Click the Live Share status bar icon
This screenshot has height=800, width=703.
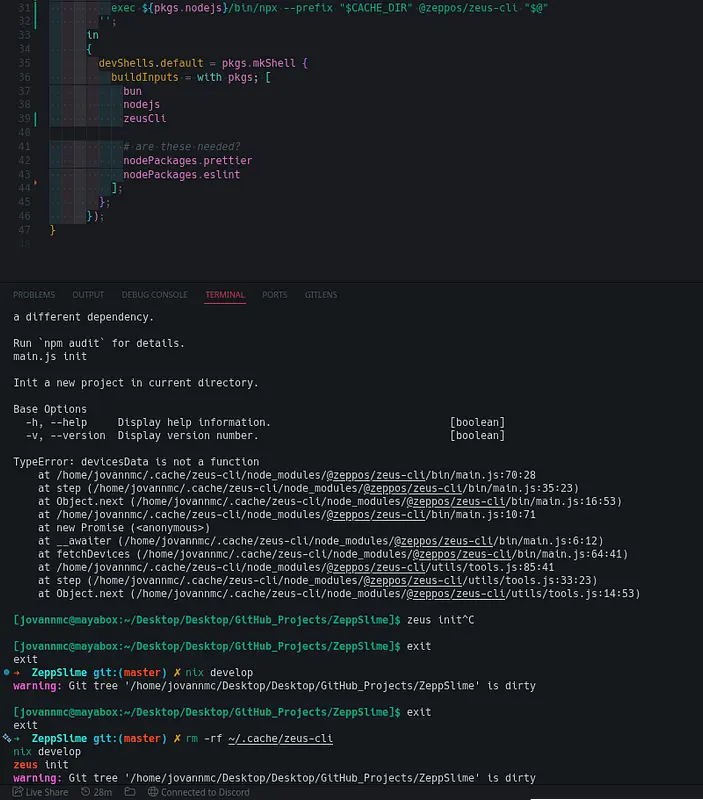(x=38, y=792)
